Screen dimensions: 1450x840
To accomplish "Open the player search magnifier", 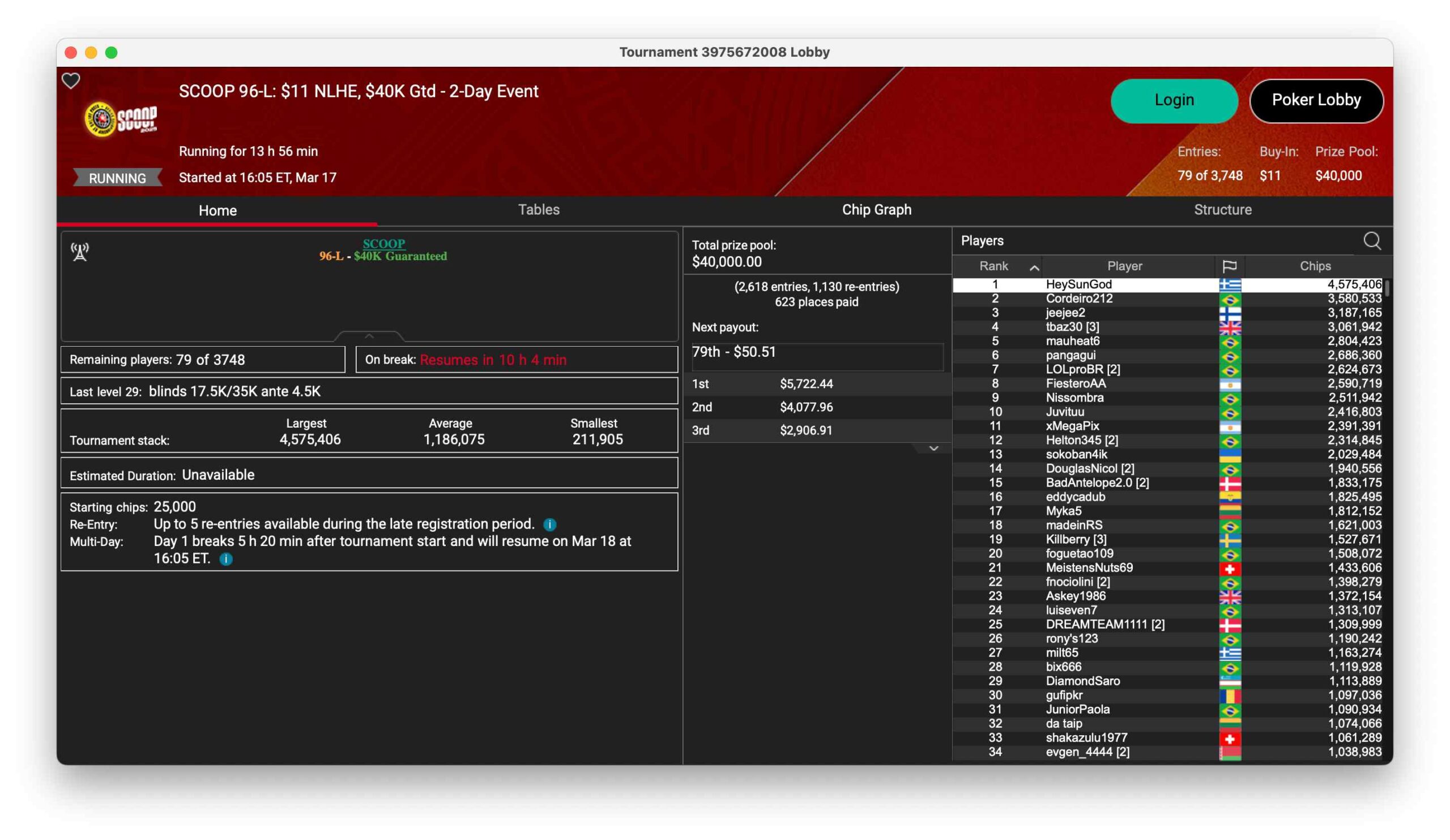I will tap(1372, 241).
